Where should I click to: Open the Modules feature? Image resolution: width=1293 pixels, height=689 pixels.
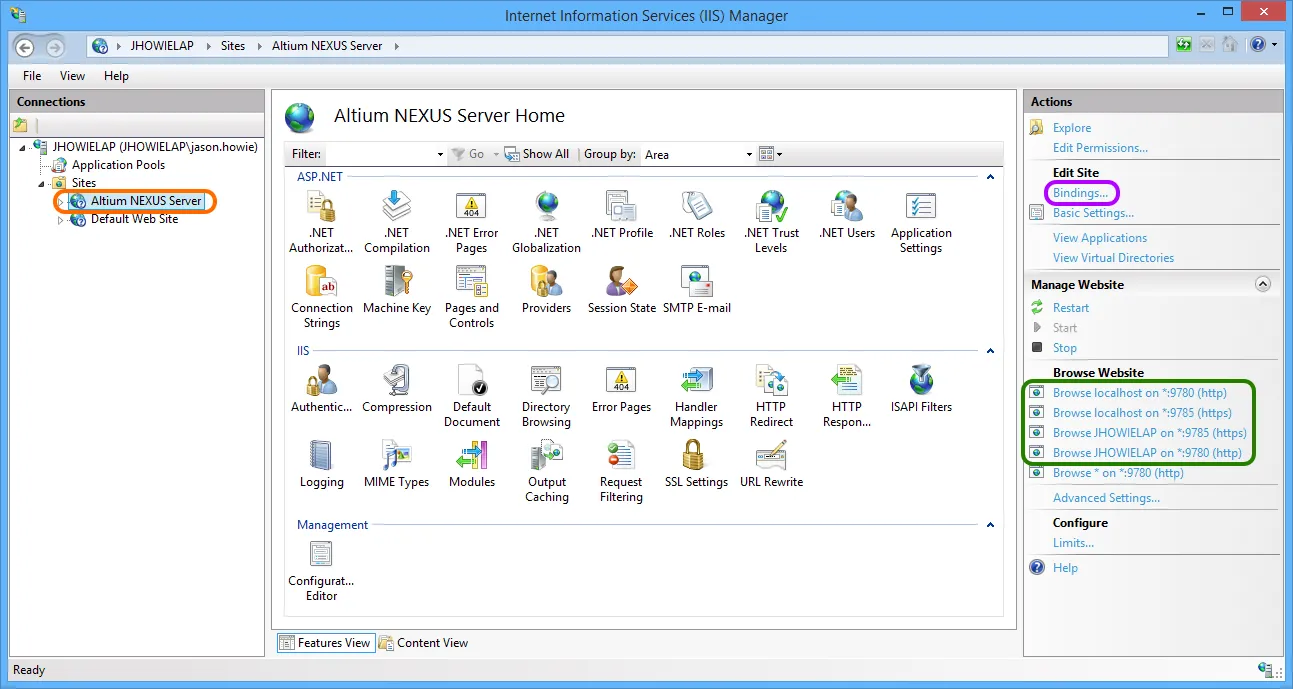click(471, 464)
